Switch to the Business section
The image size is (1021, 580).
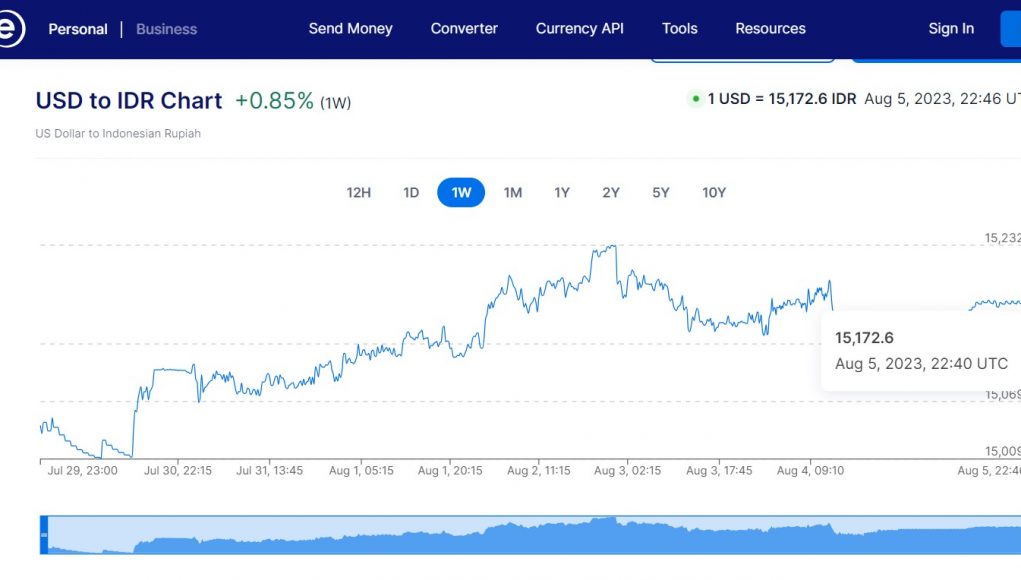[x=166, y=29]
